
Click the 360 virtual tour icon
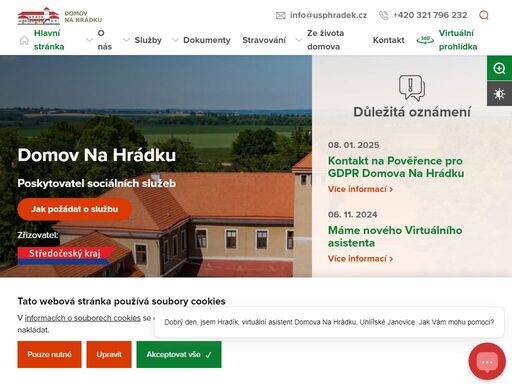pos(425,40)
